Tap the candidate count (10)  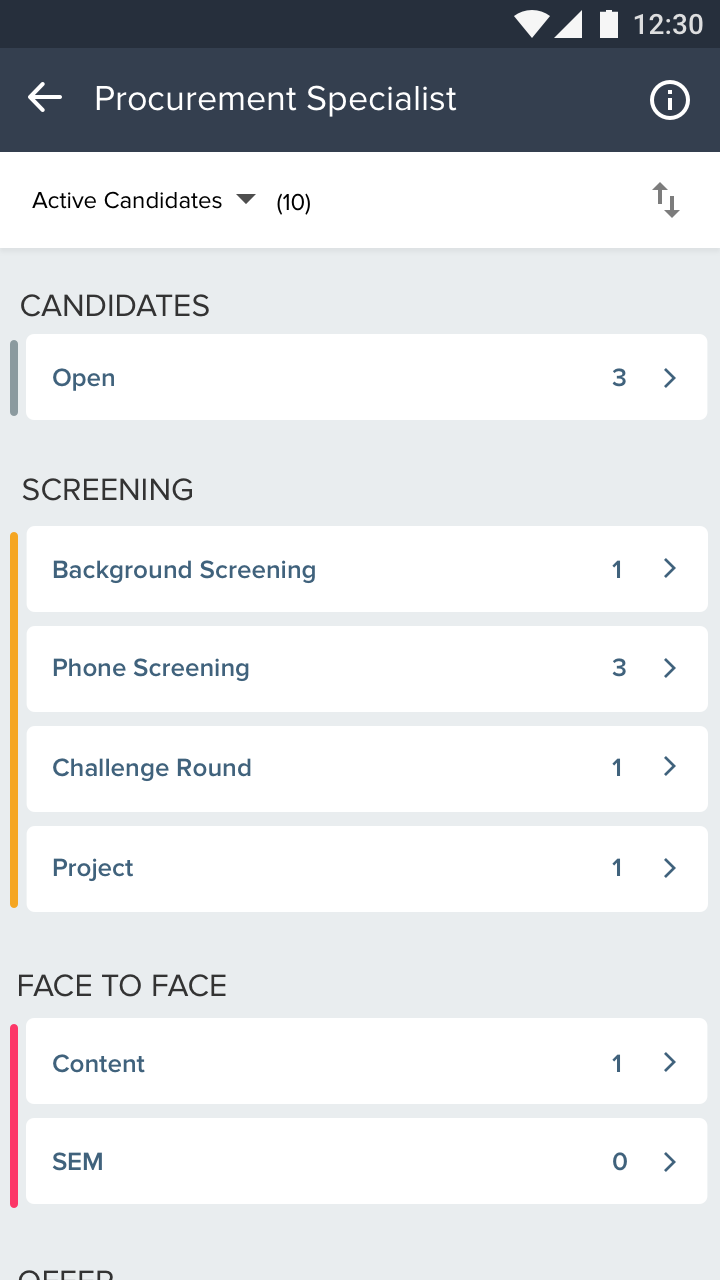(294, 203)
